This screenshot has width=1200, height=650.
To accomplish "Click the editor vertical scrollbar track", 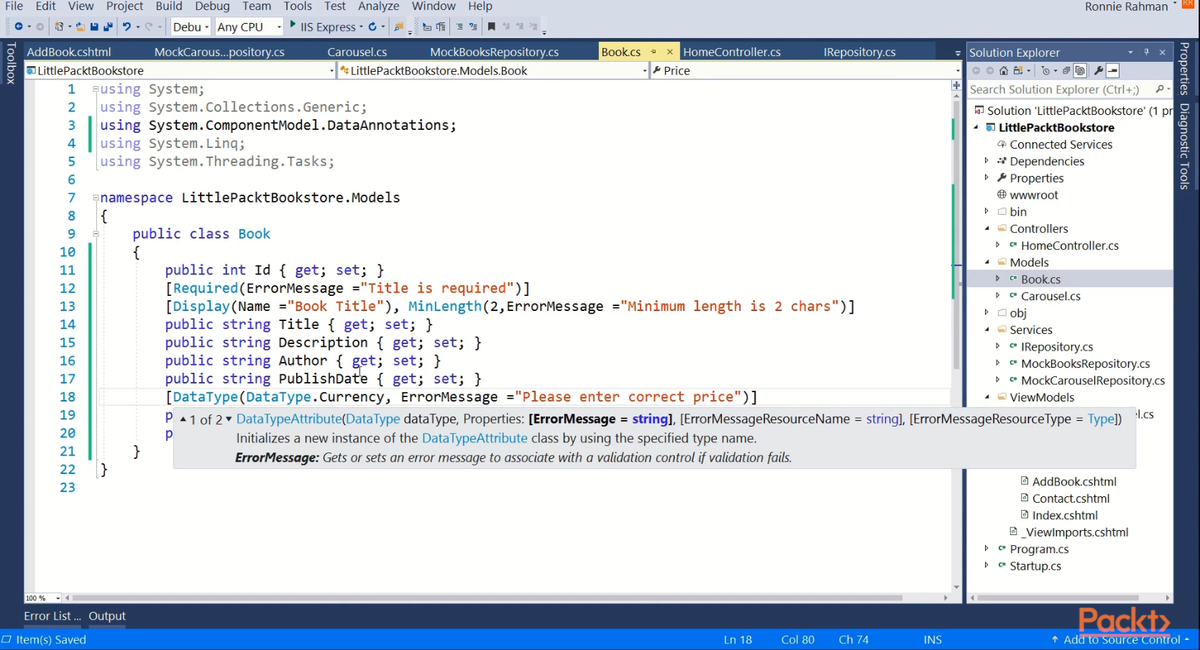I will click(956, 340).
